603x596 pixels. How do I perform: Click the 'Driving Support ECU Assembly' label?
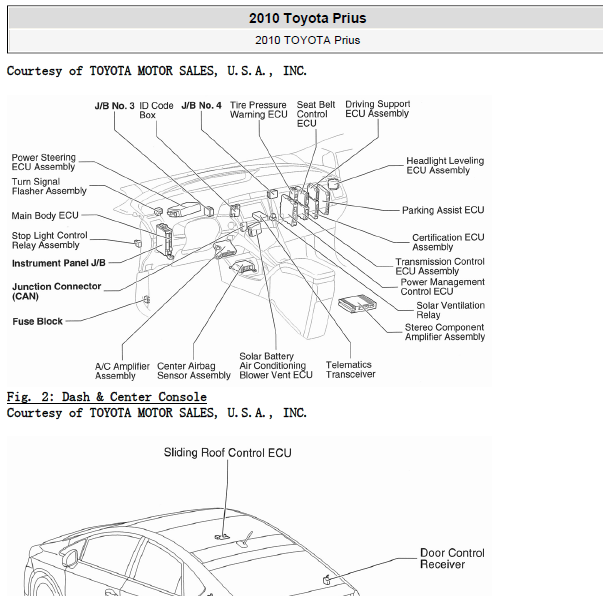coord(378,109)
